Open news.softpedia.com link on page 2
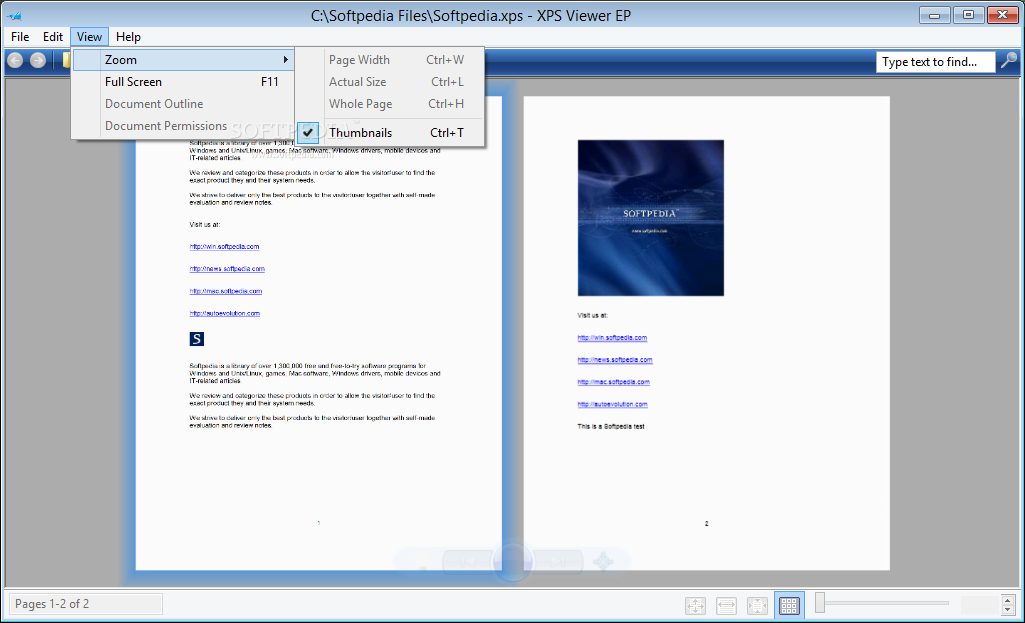 [x=614, y=360]
